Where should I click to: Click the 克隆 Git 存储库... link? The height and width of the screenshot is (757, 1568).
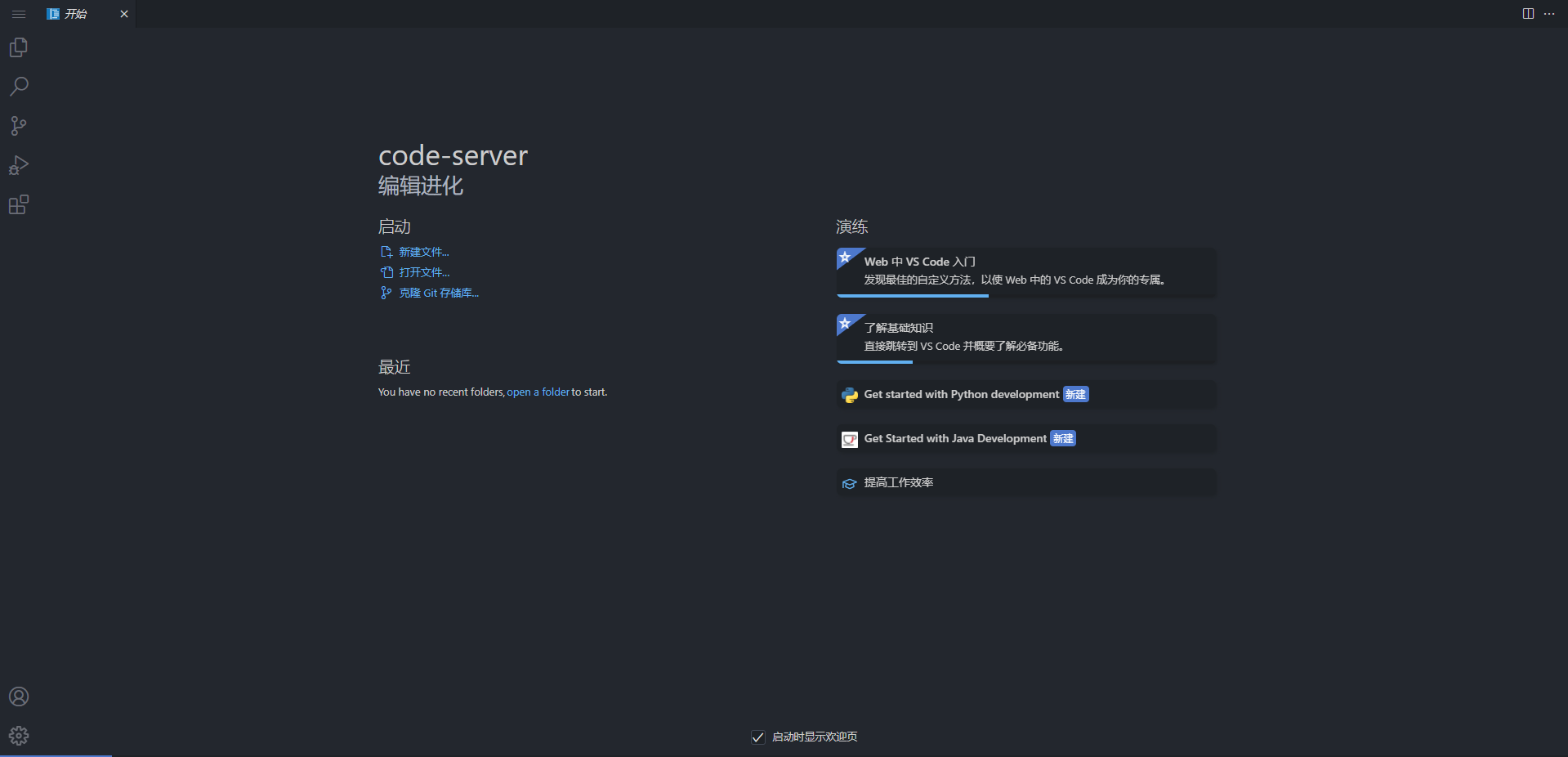439,293
